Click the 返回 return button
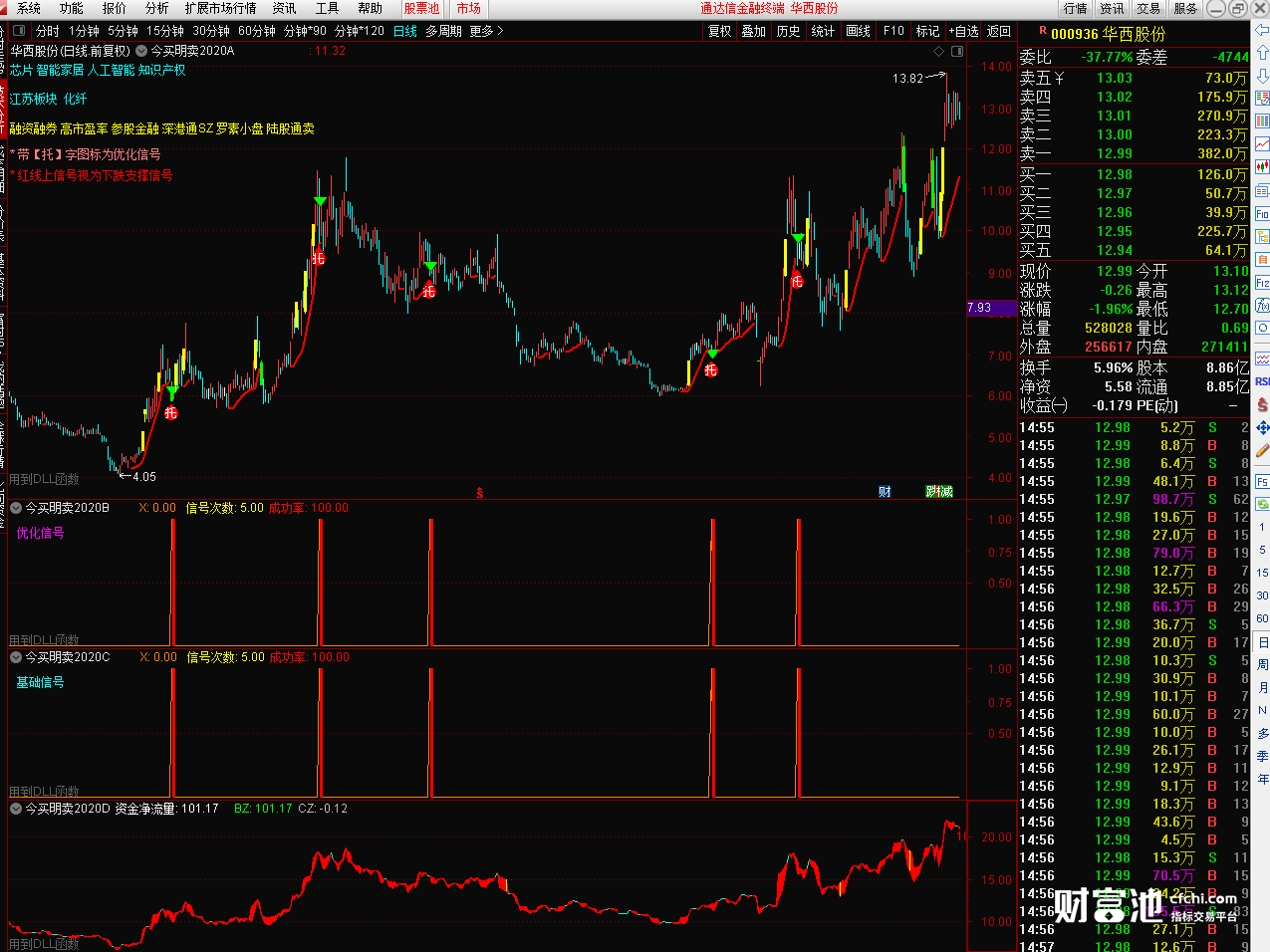Viewport: 1270px width, 952px height. tap(999, 31)
